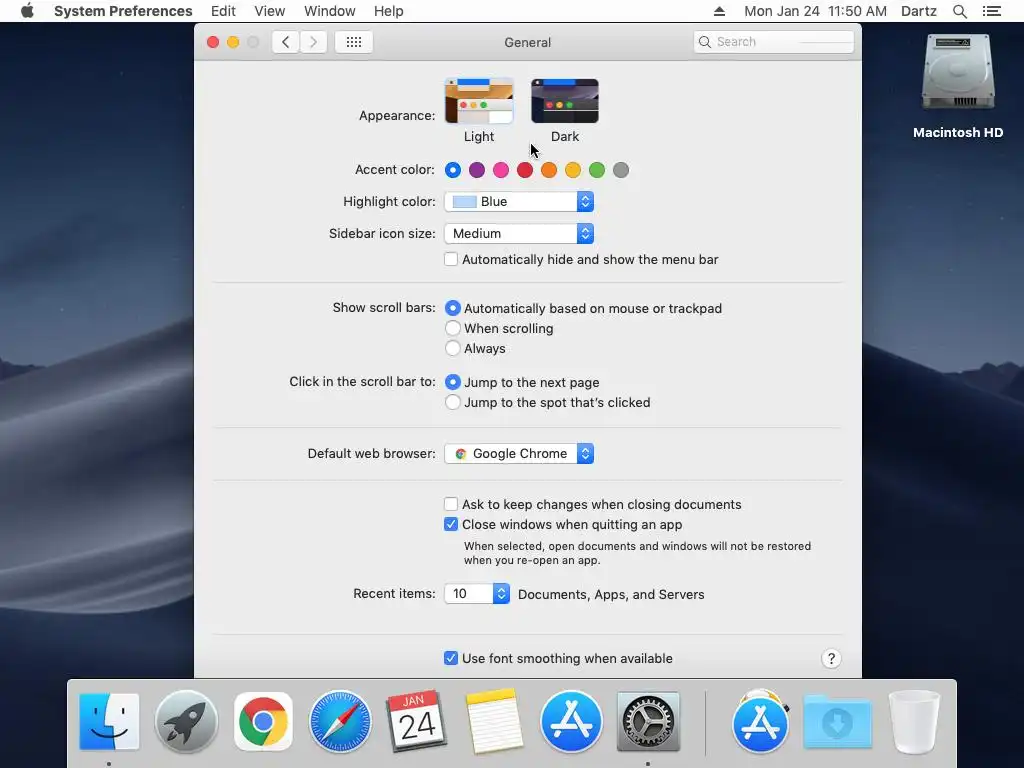The height and width of the screenshot is (768, 1024).
Task: Select scroll bars Automatically based on mouse
Action: point(453,308)
